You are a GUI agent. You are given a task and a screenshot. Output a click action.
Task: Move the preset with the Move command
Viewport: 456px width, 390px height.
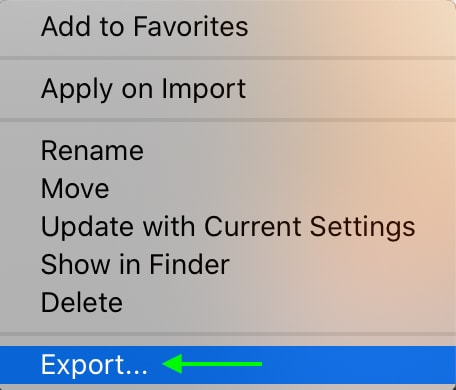[x=228, y=189]
